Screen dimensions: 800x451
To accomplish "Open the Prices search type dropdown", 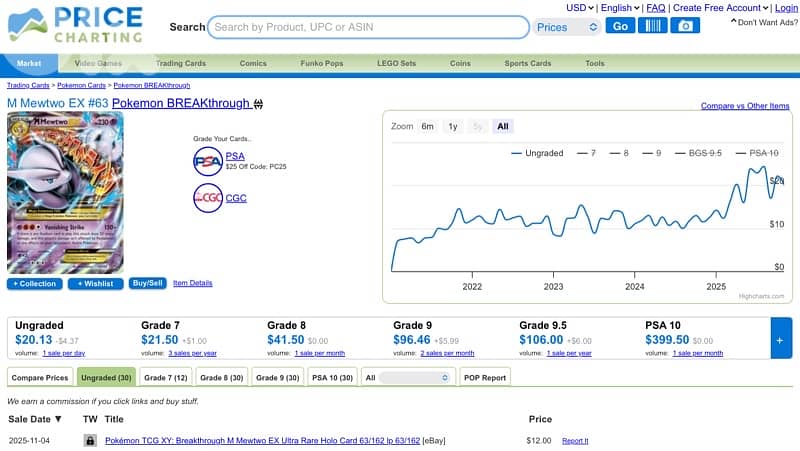I will tap(566, 27).
